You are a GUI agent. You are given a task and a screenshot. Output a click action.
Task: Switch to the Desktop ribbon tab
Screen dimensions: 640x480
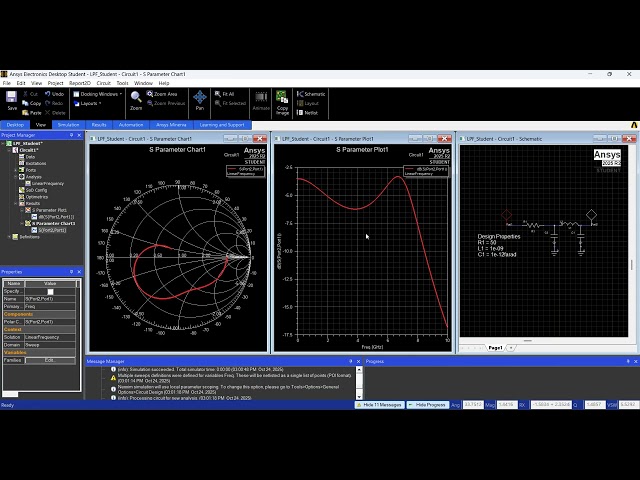coord(15,125)
